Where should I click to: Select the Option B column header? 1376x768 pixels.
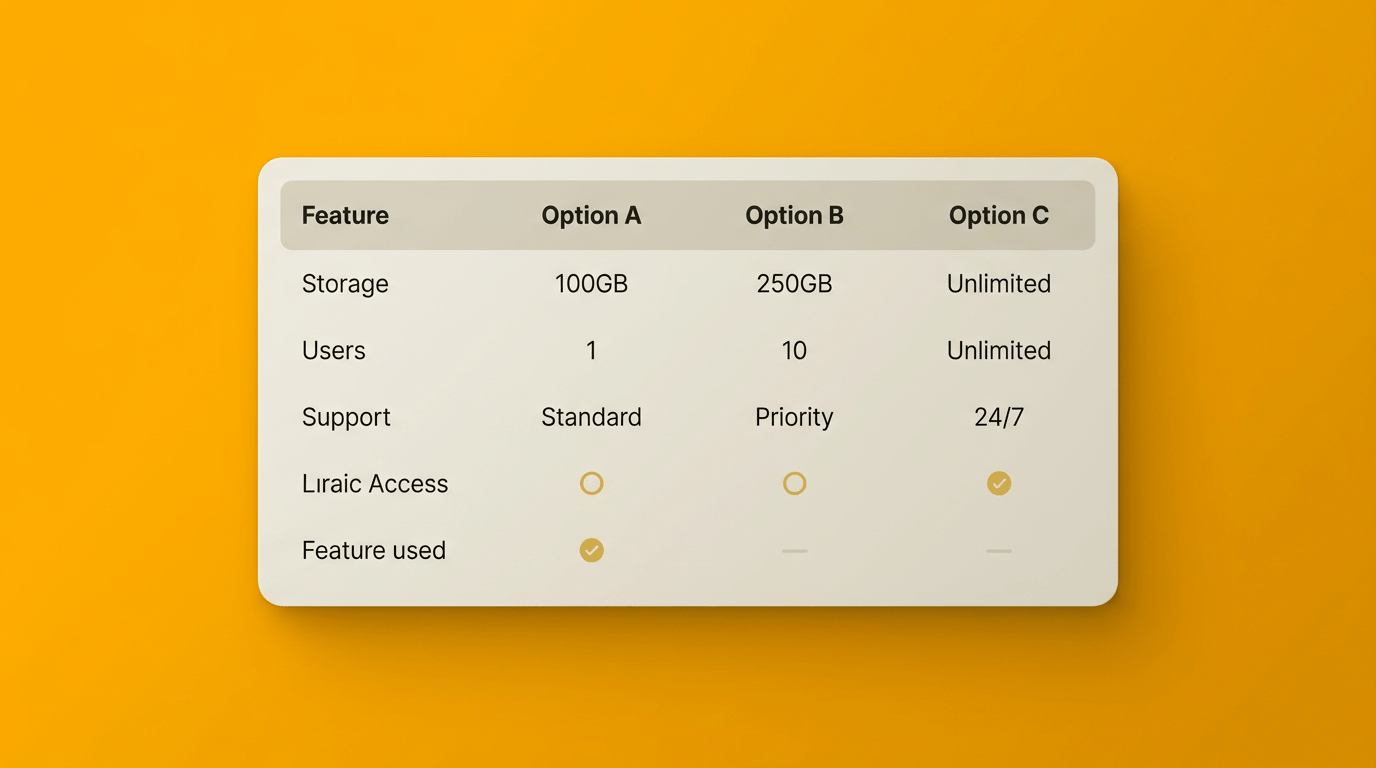tap(794, 215)
